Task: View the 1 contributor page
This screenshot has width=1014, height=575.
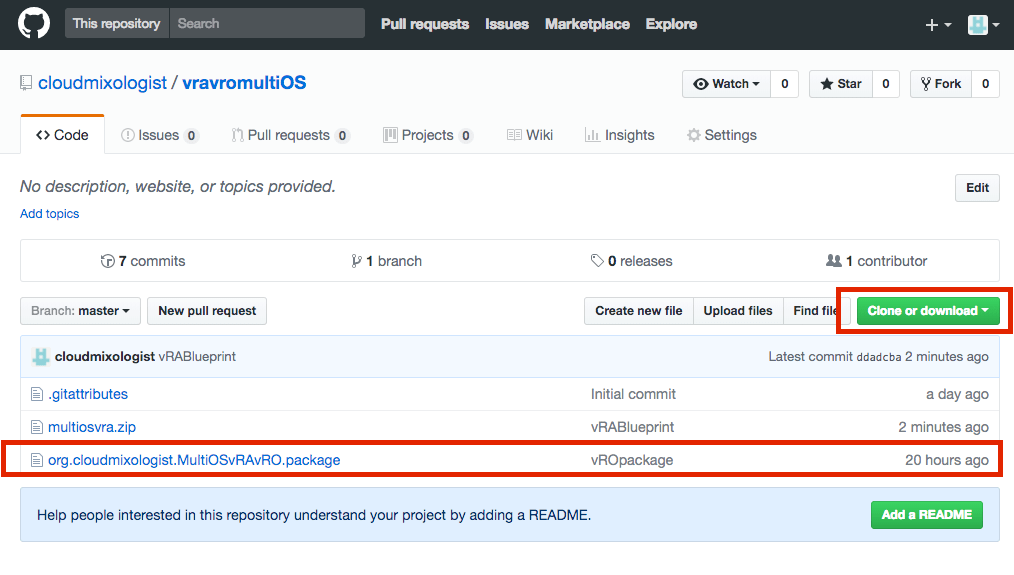Action: (876, 261)
